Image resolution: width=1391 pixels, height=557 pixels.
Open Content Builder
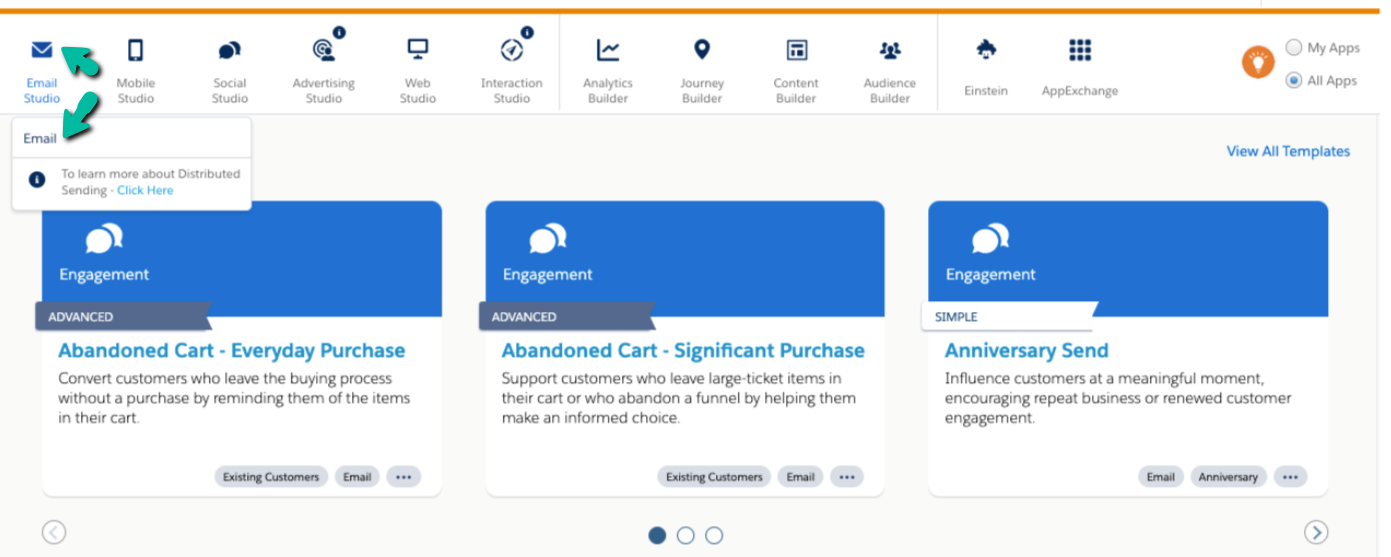point(796,51)
